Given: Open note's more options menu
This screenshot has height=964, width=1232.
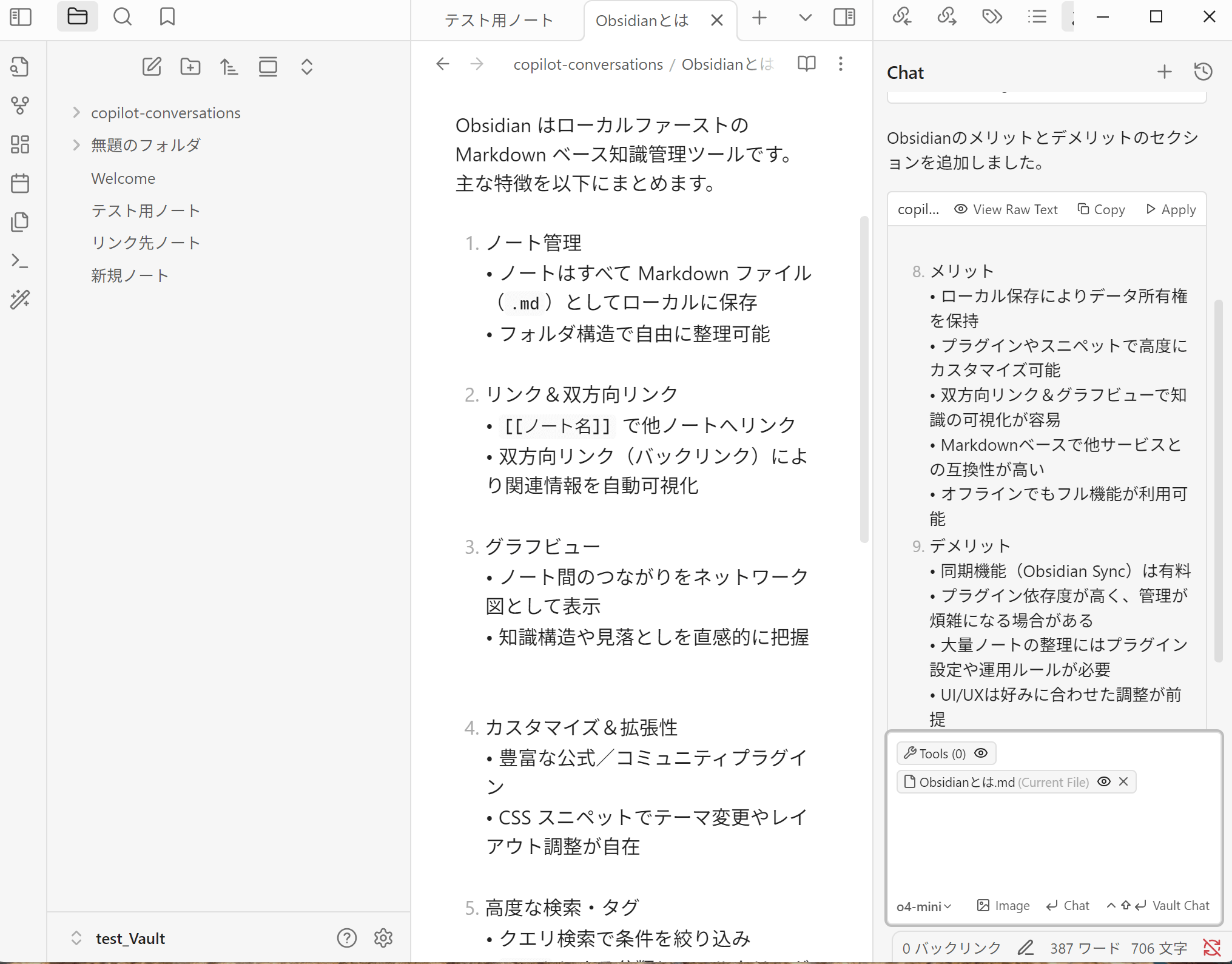Looking at the screenshot, I should 841,64.
